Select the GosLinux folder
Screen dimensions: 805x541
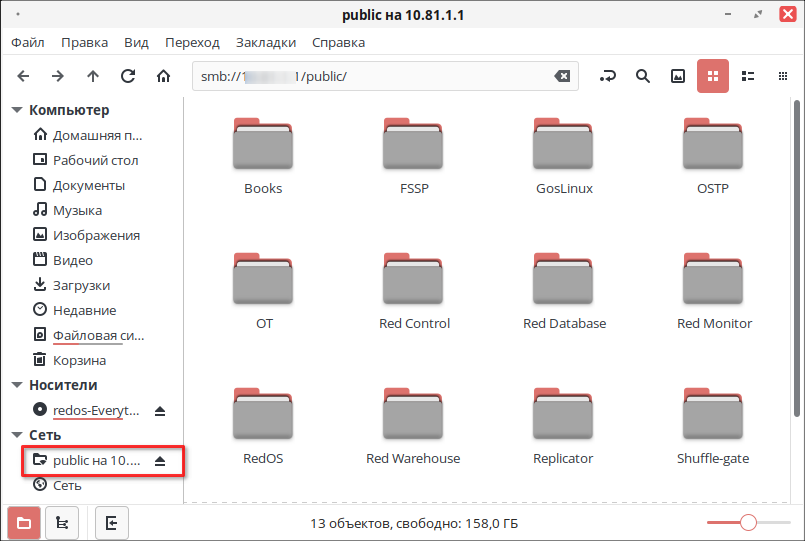click(x=563, y=157)
